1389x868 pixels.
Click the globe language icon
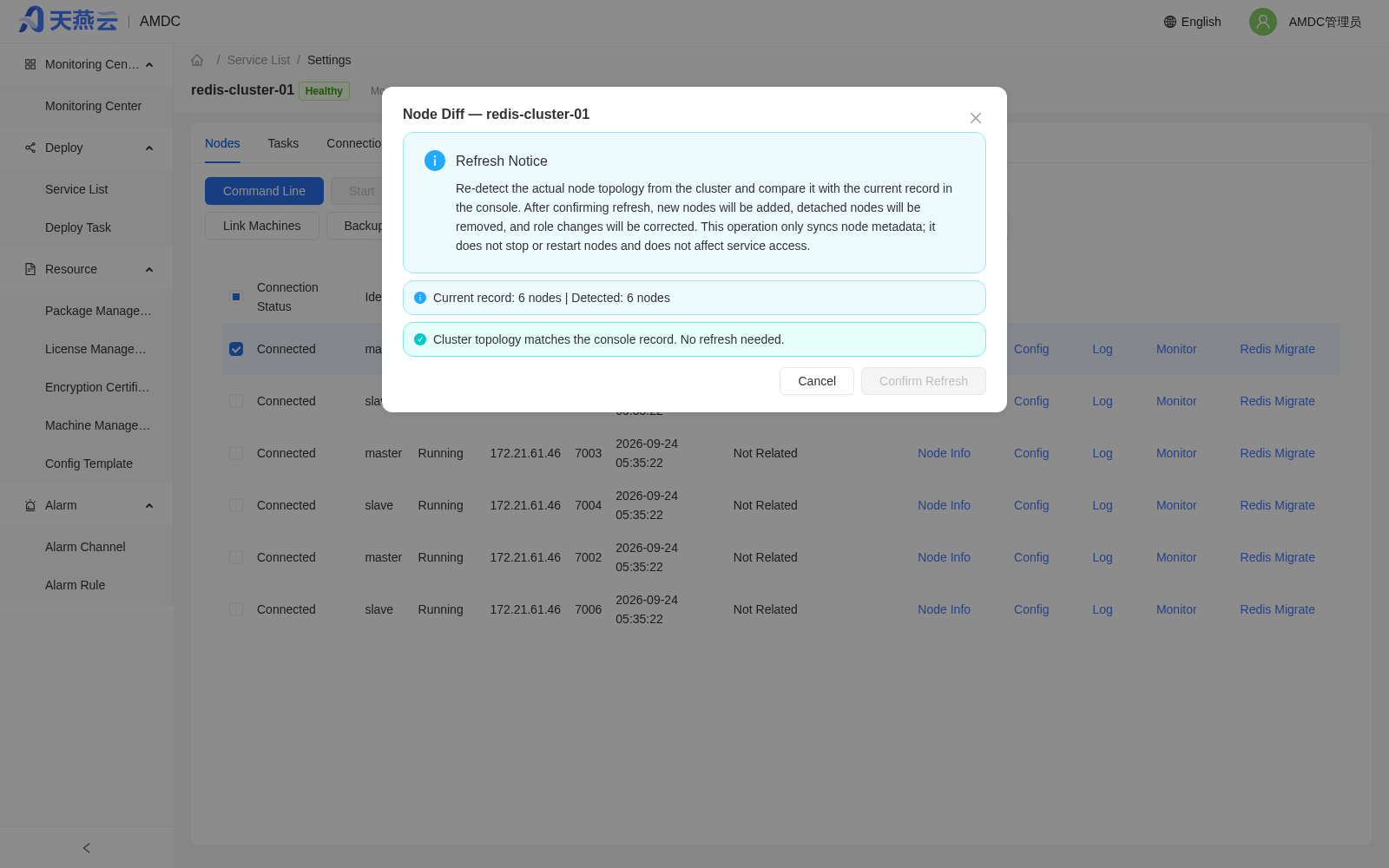click(1170, 22)
